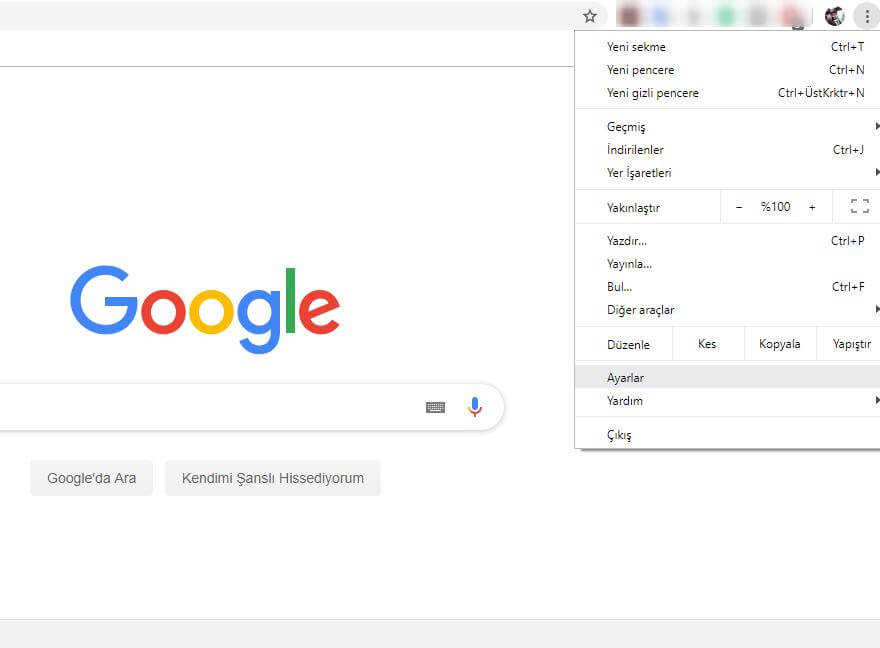The width and height of the screenshot is (880, 648).
Task: Bookmark this page with the star icon
Action: (x=589, y=16)
